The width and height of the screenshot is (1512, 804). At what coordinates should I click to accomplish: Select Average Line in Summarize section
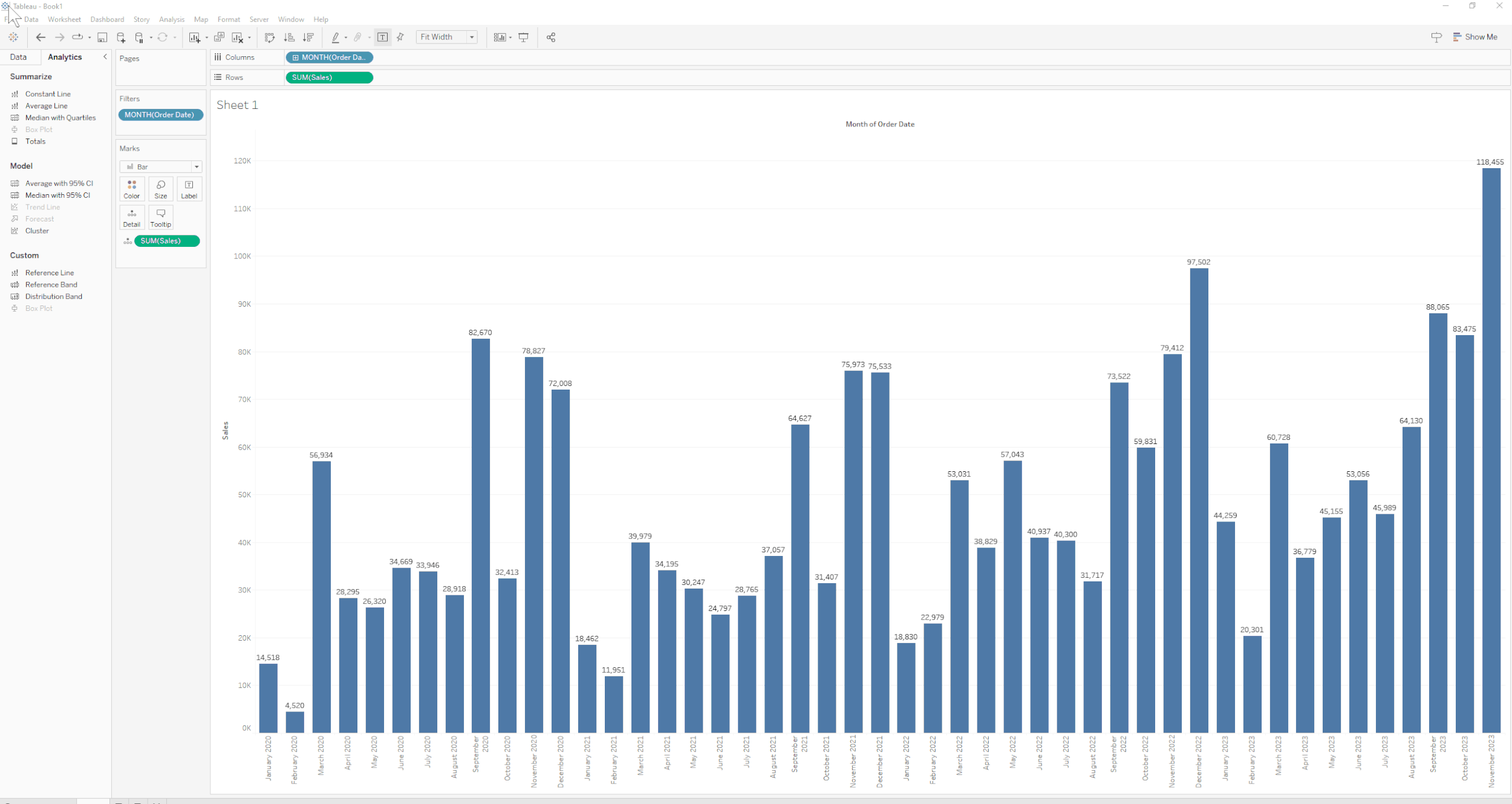[x=47, y=106]
